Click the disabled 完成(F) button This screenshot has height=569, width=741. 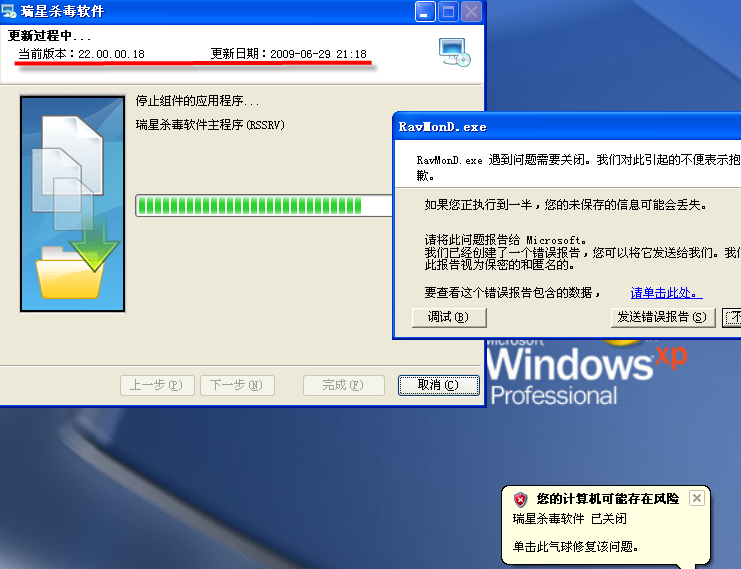pyautogui.click(x=344, y=385)
